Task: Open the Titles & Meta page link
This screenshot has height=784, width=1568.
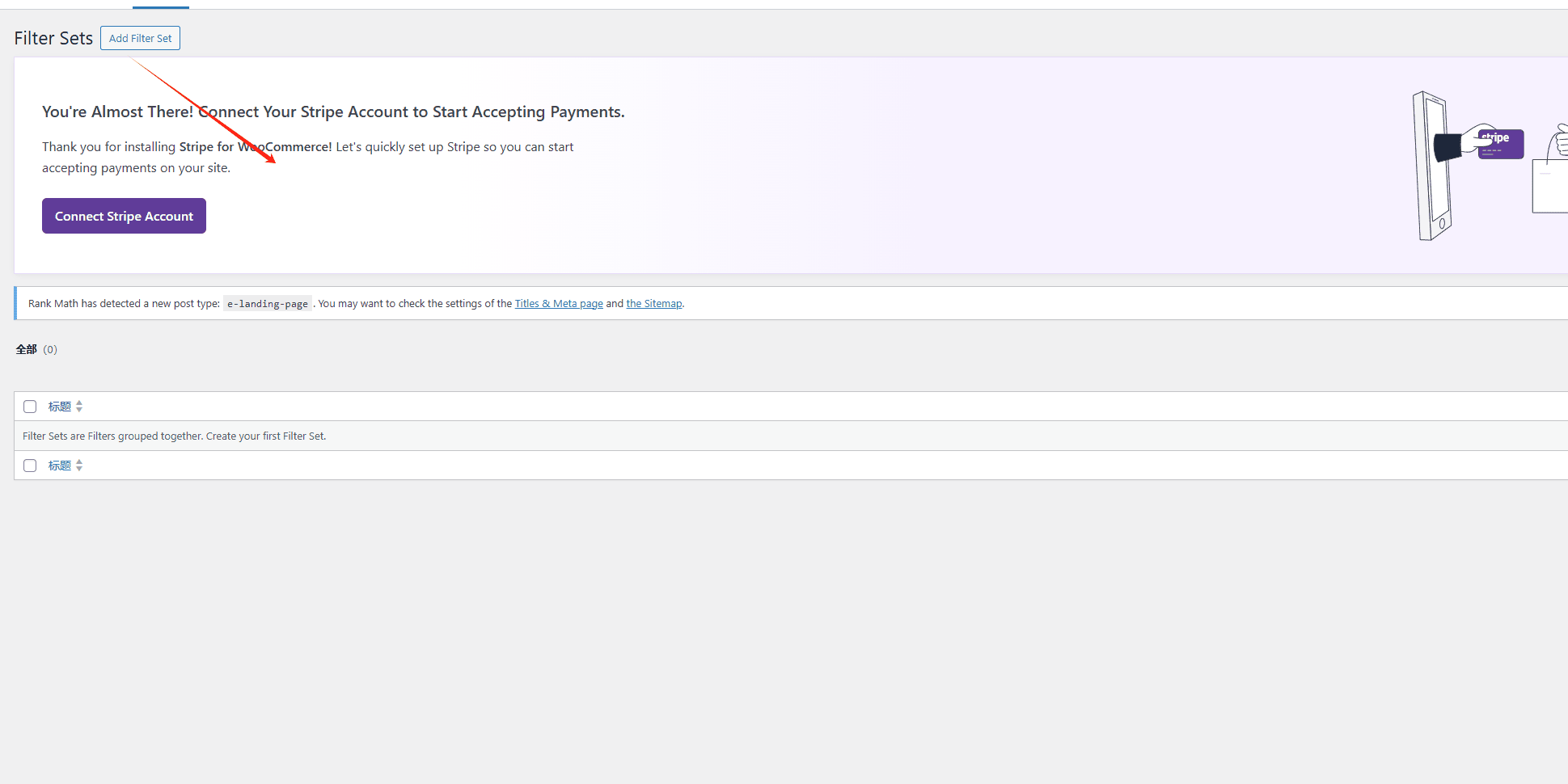Action: (x=559, y=304)
